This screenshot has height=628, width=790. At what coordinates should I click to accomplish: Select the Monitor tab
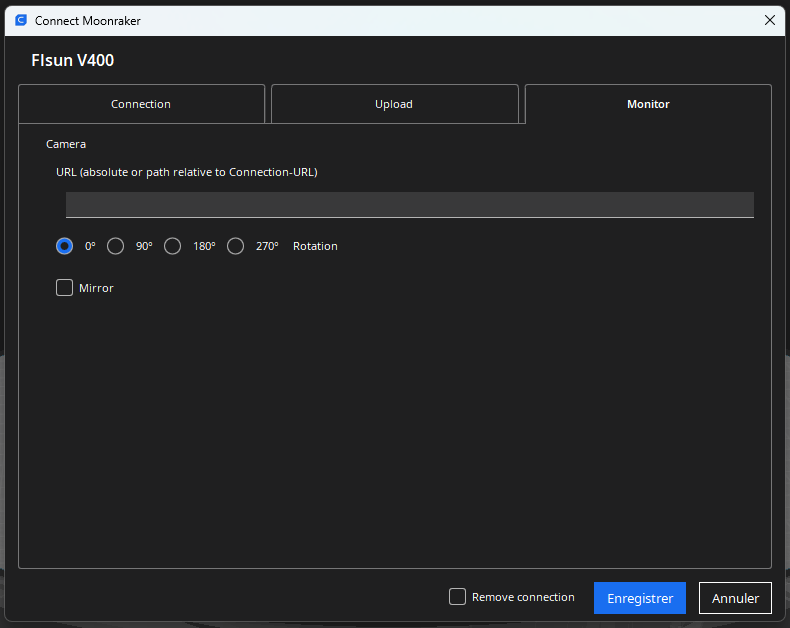(x=648, y=104)
